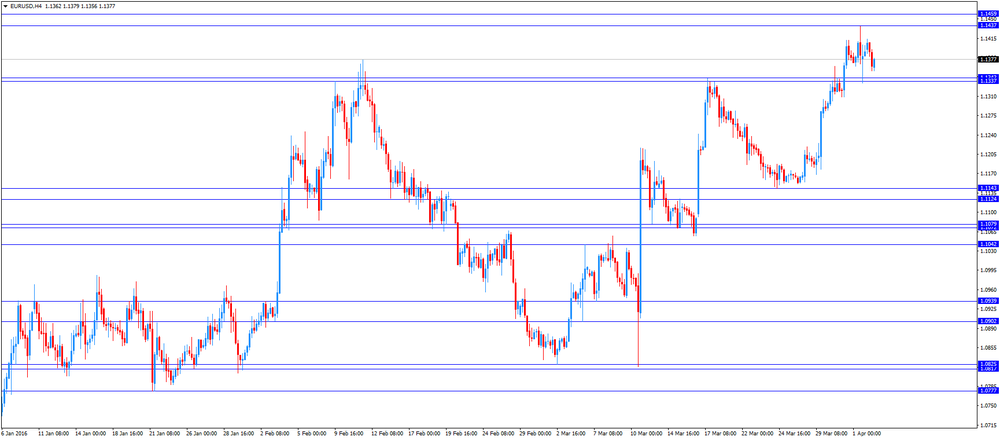1000x440 pixels.
Task: Click the 14 Mar 16:00 time label
Action: coord(684,434)
